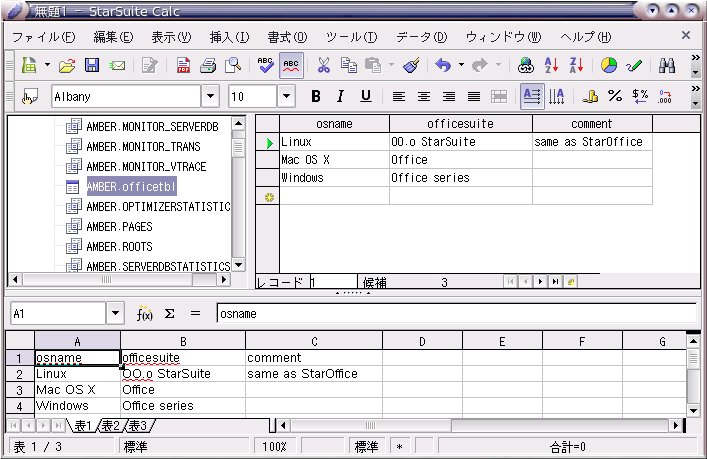Go to next record arrow button
The height and width of the screenshot is (459, 707).
(x=540, y=282)
